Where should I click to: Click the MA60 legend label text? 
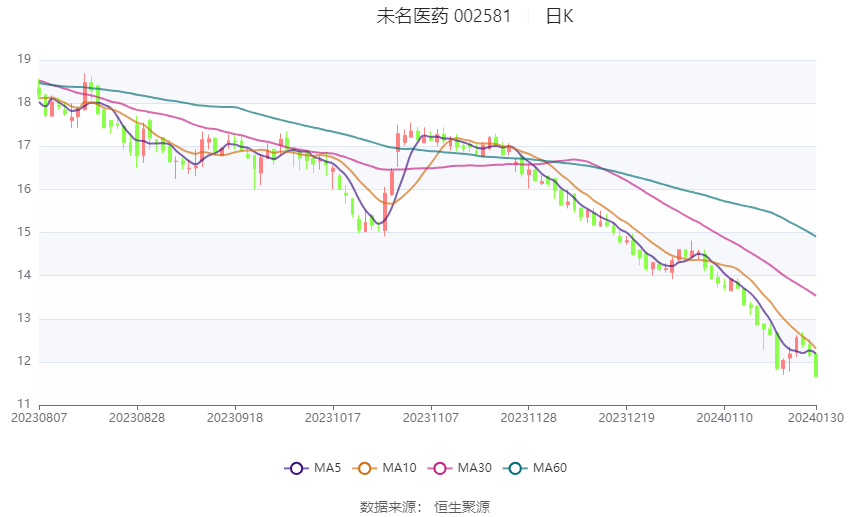click(550, 468)
